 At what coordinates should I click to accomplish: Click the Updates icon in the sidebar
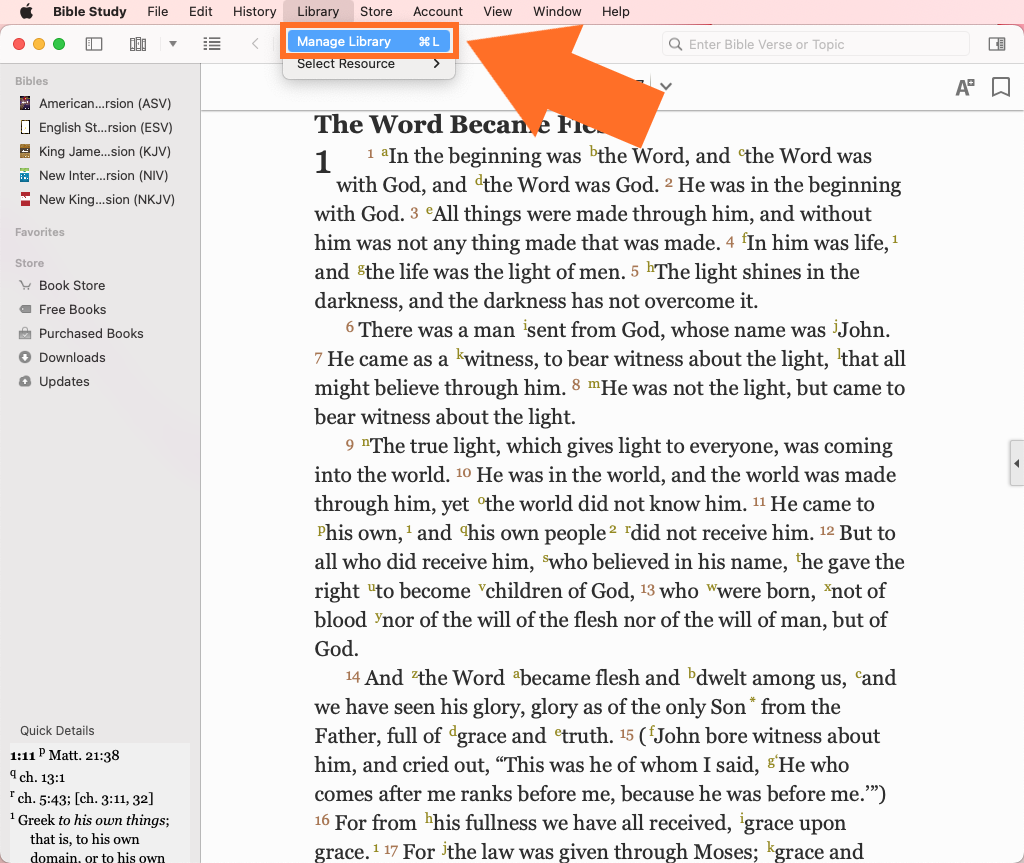tap(25, 382)
